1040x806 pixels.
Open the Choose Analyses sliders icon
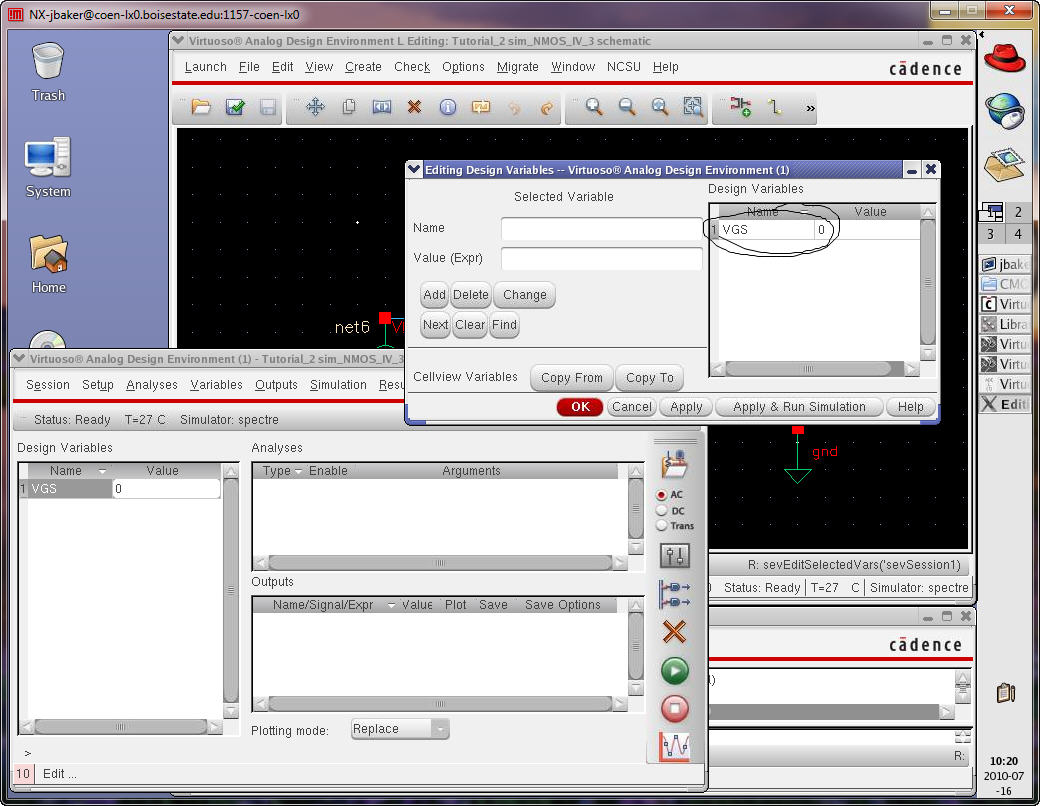675,556
